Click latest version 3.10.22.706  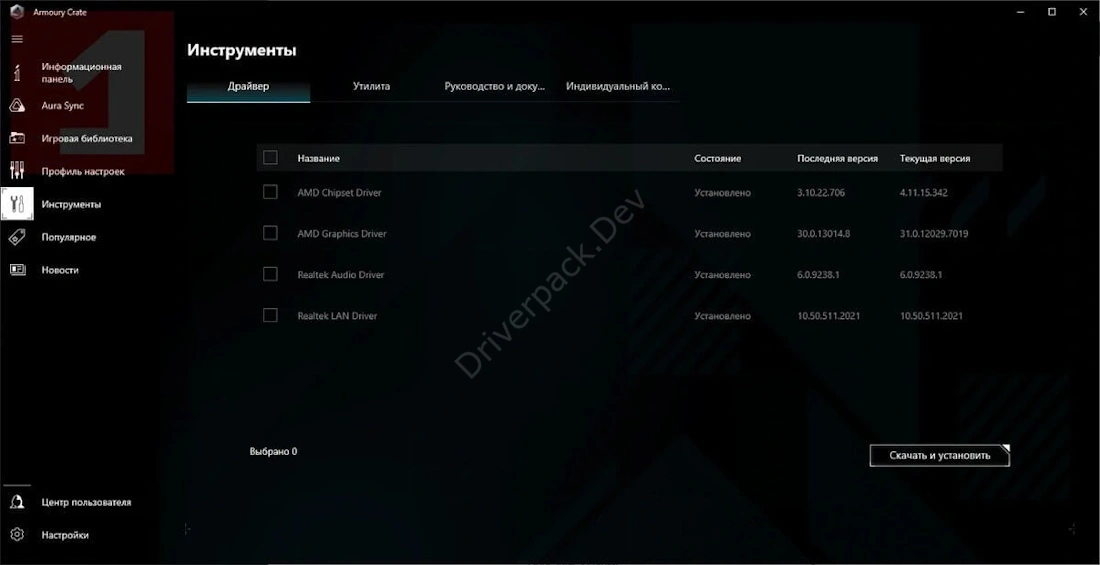pyautogui.click(x=821, y=192)
